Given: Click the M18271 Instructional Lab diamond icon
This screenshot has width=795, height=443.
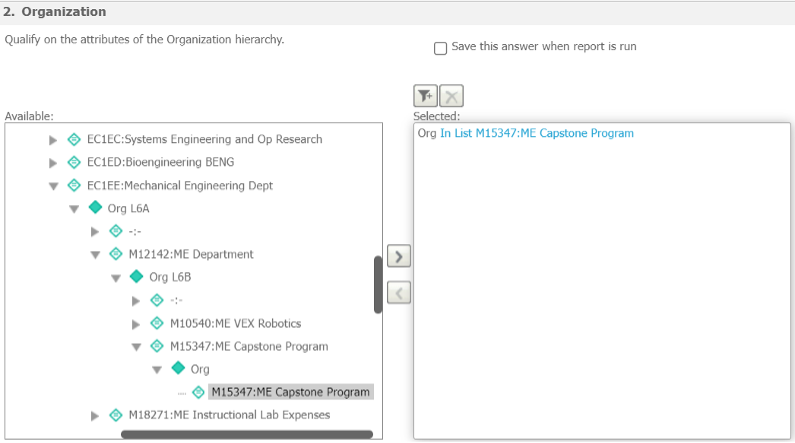Looking at the screenshot, I should [116, 415].
